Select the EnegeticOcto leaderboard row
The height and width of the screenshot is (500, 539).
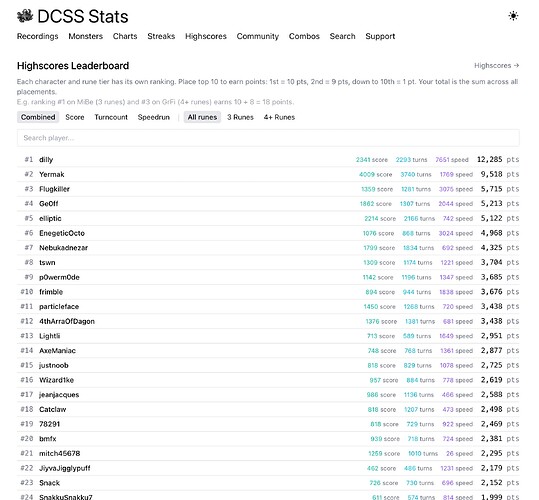pyautogui.click(x=268, y=233)
